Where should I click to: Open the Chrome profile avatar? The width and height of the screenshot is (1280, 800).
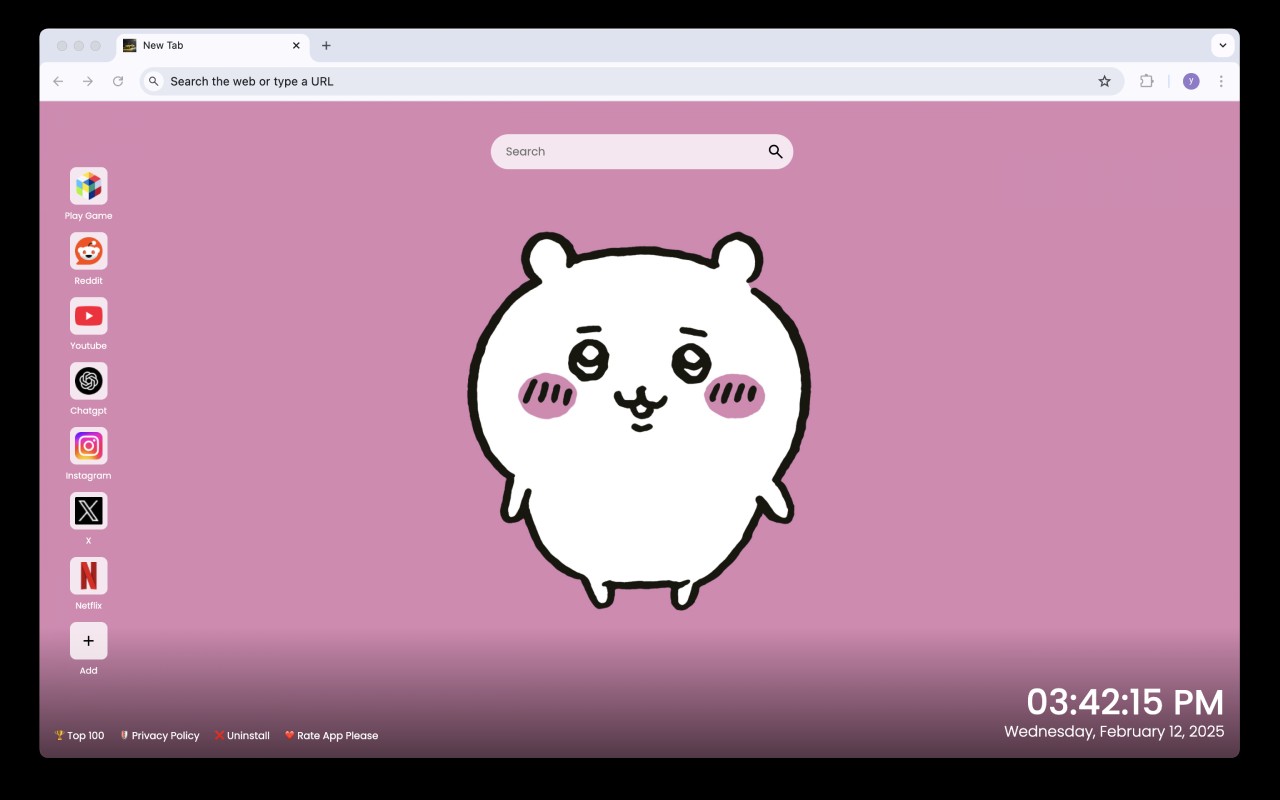[1191, 81]
